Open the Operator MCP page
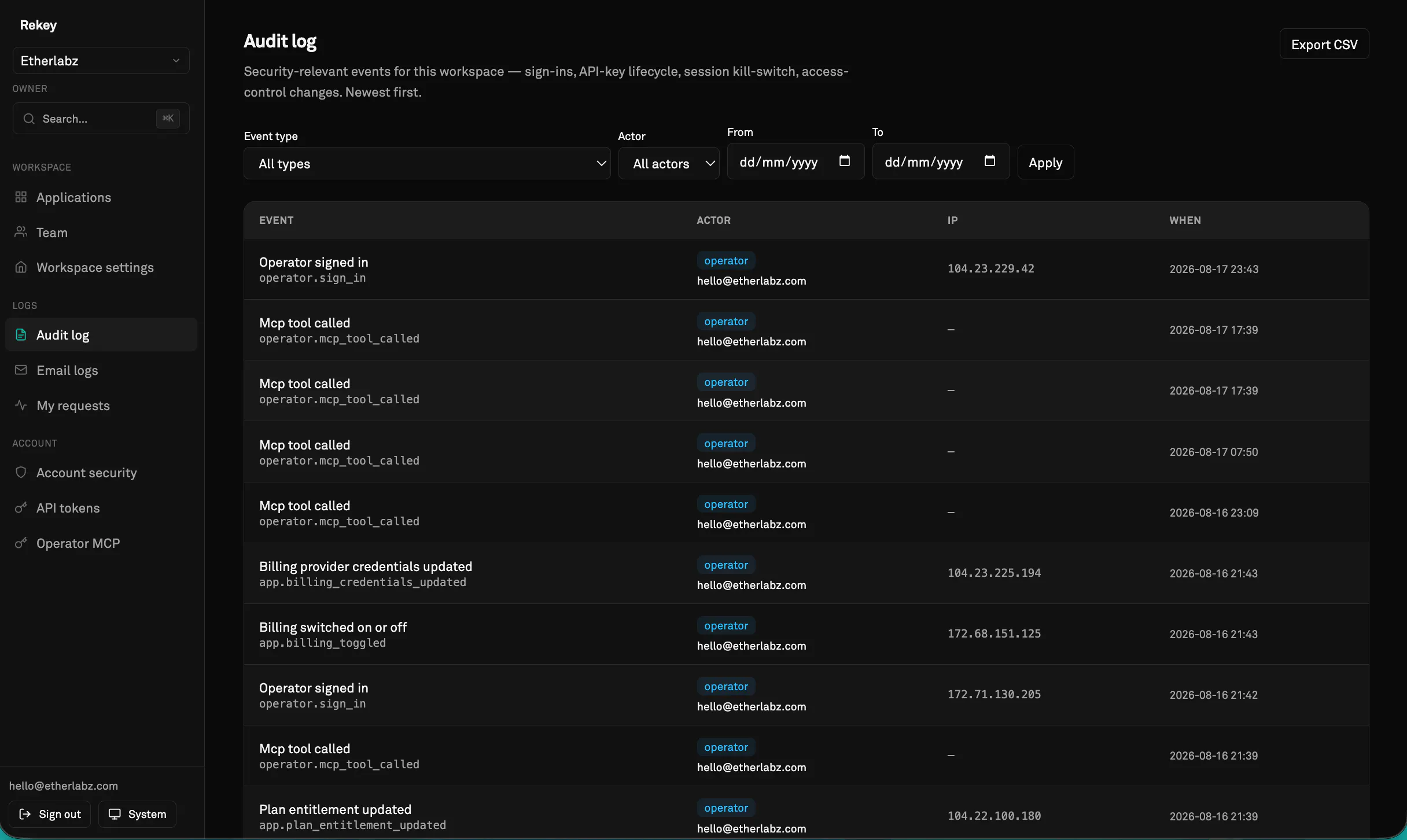1407x840 pixels. coord(101,543)
